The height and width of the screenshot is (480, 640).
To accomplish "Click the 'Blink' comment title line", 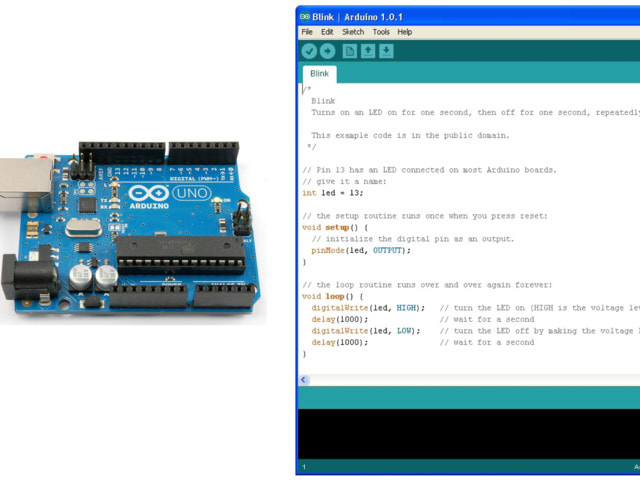I will pos(323,101).
